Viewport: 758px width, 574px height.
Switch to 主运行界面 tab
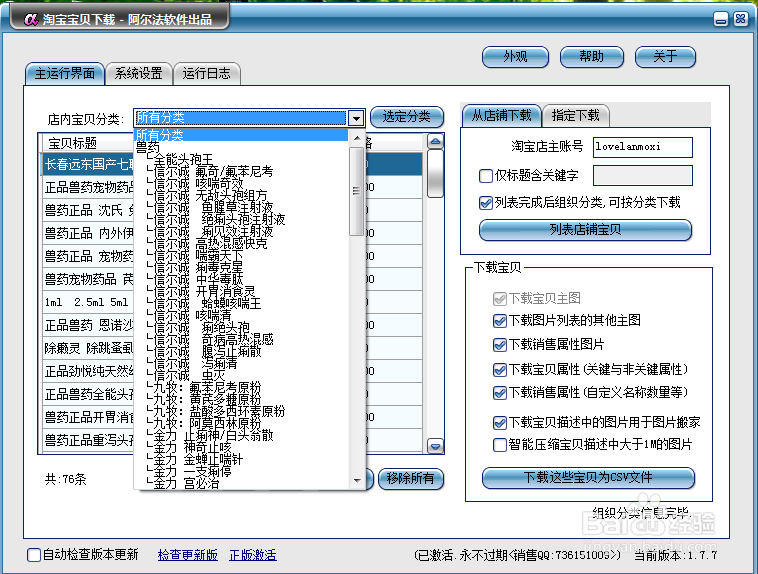[65, 74]
